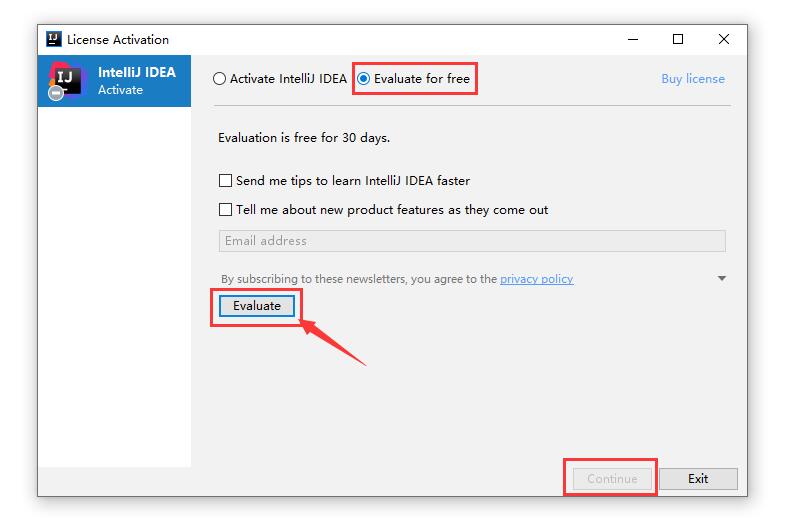This screenshot has width=794, height=529.
Task: Close the License Activation window
Action: (x=724, y=39)
